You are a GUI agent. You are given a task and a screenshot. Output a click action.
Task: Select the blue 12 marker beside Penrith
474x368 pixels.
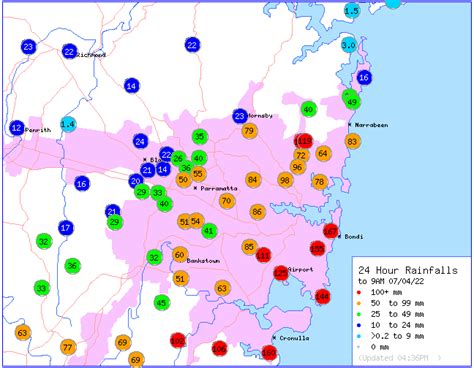click(x=17, y=128)
